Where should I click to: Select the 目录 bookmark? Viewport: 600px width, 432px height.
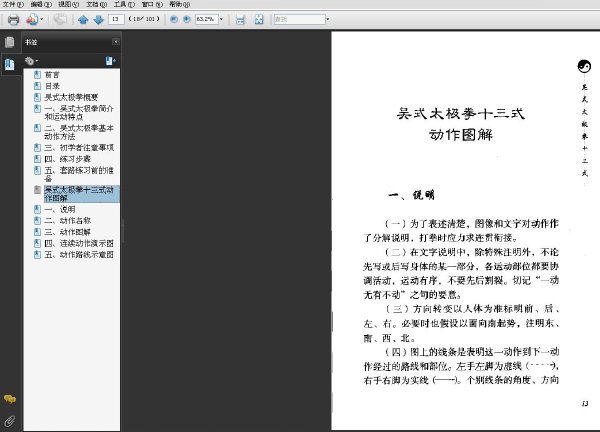coord(52,86)
